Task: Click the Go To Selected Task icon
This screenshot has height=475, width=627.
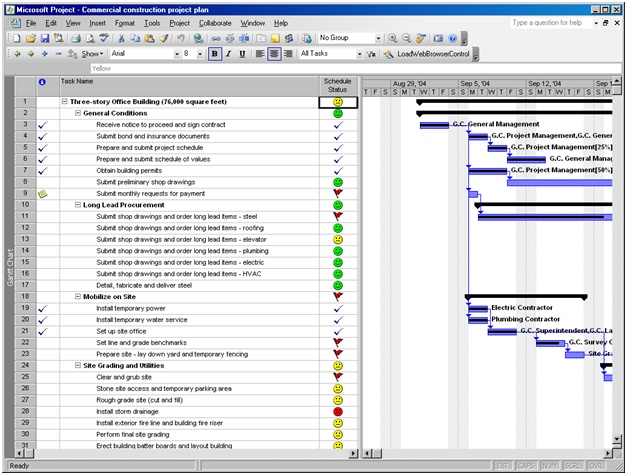Action: 421,38
